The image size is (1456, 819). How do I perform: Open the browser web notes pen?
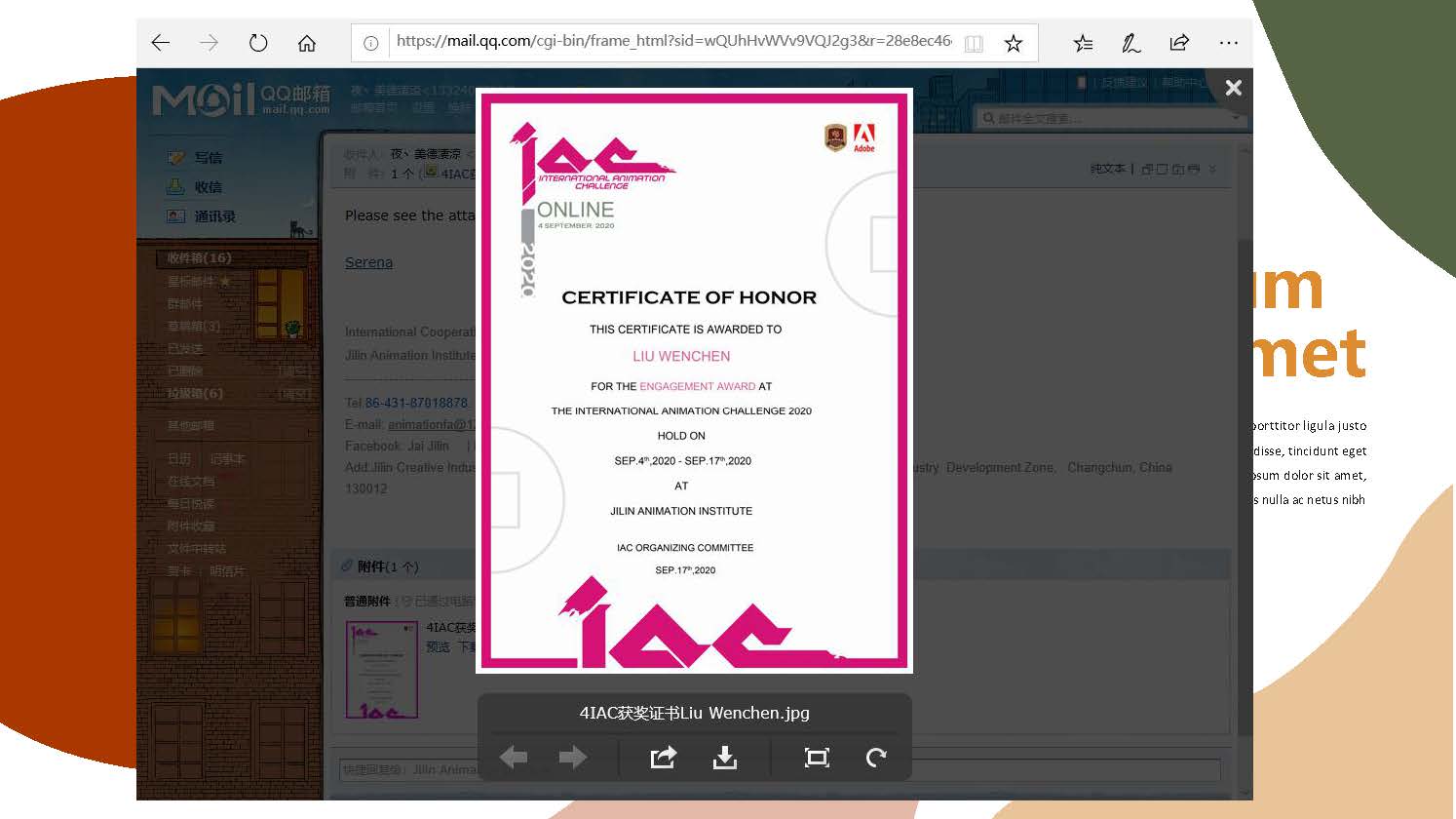coord(1130,43)
